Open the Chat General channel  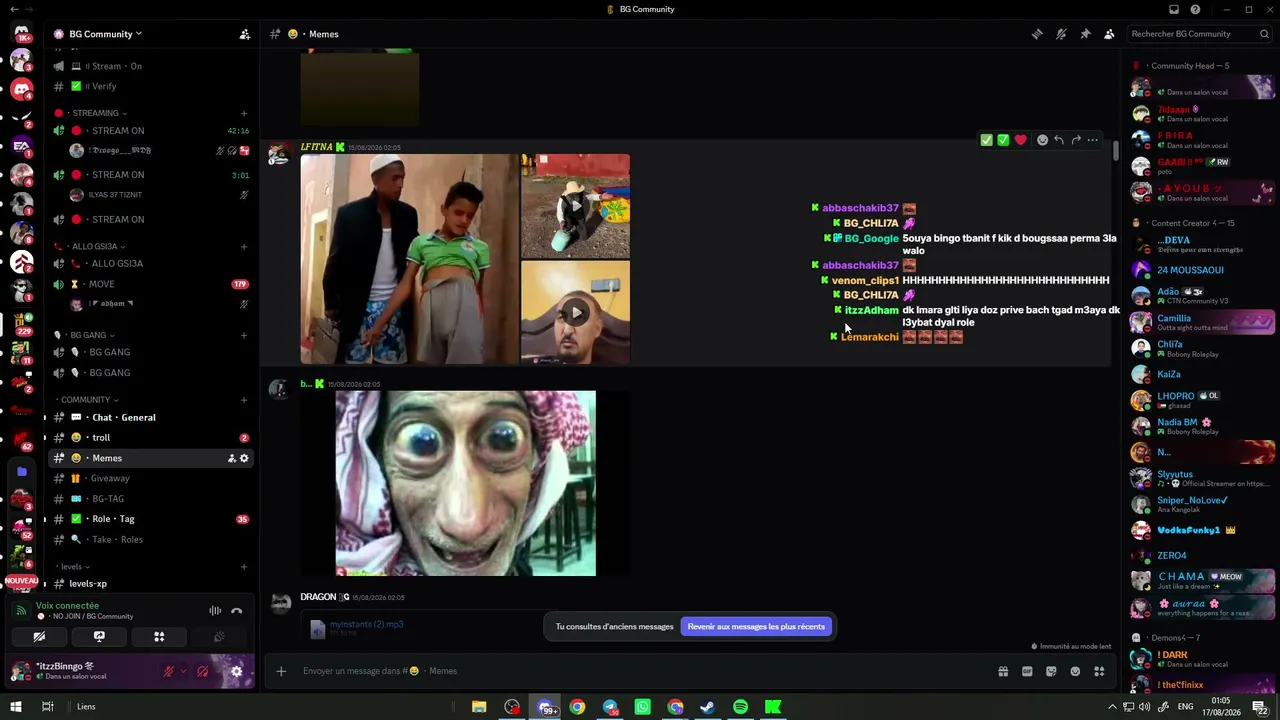[x=150, y=417]
